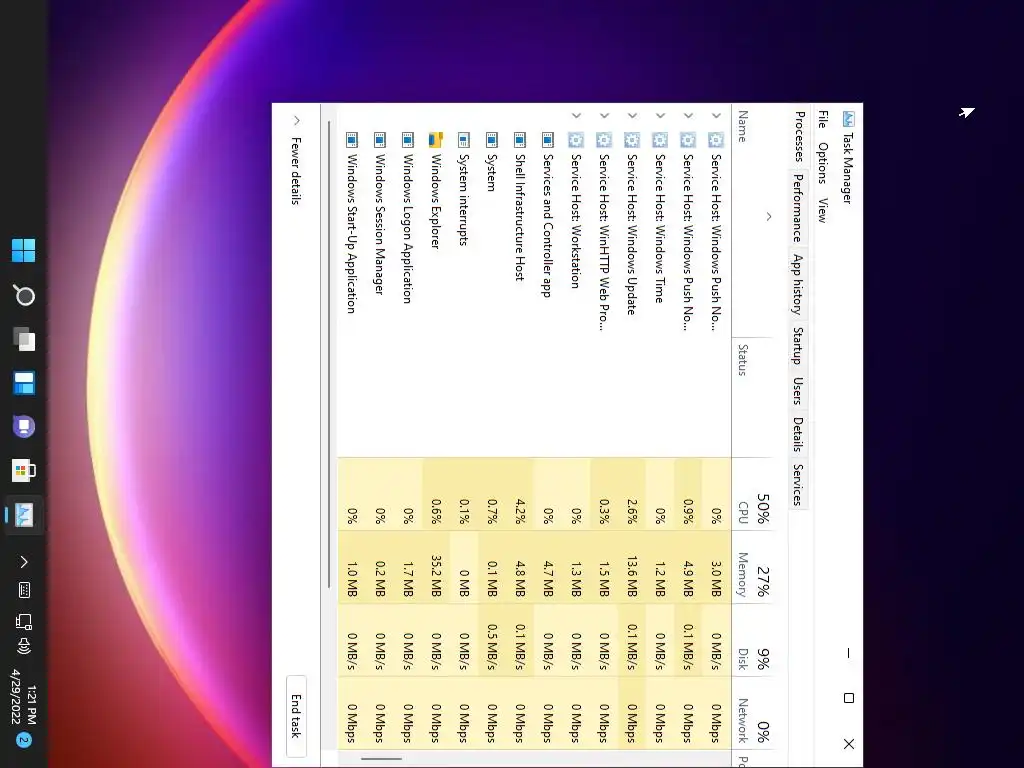The width and height of the screenshot is (1024, 768).
Task: Sort by the Network column header
Action: pos(754,714)
